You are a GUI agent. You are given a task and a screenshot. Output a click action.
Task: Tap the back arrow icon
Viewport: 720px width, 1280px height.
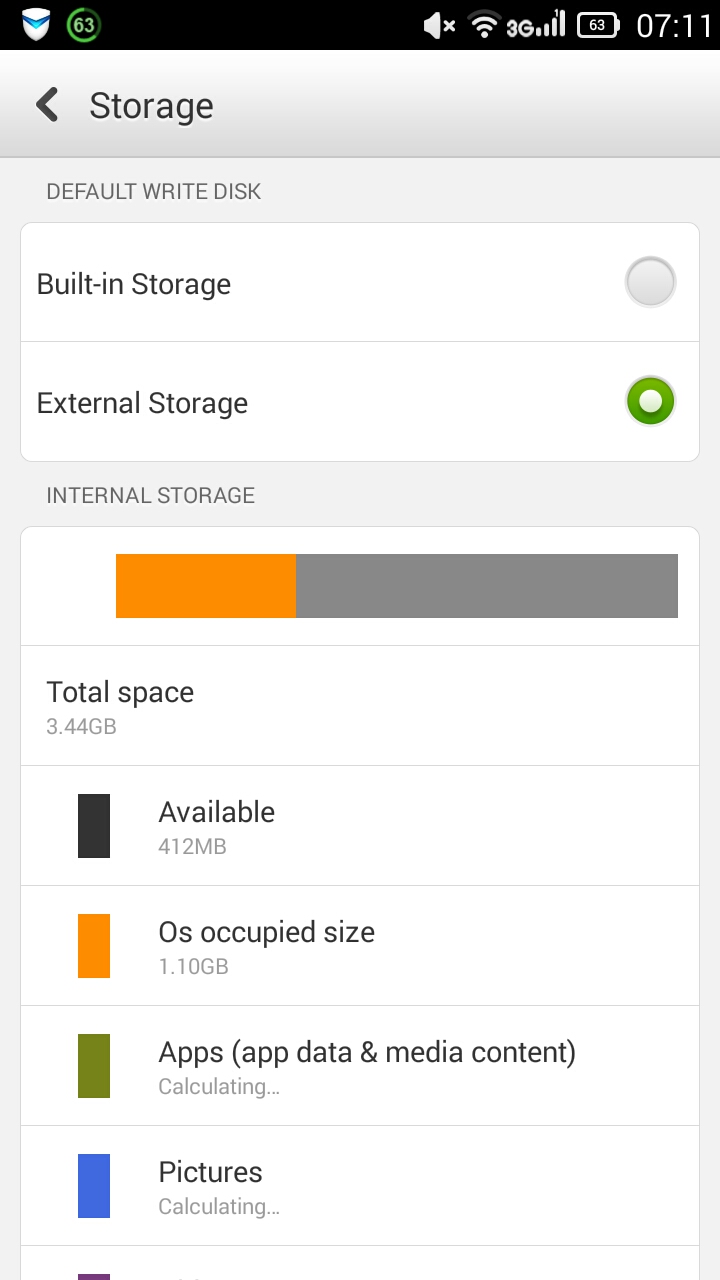[x=47, y=105]
